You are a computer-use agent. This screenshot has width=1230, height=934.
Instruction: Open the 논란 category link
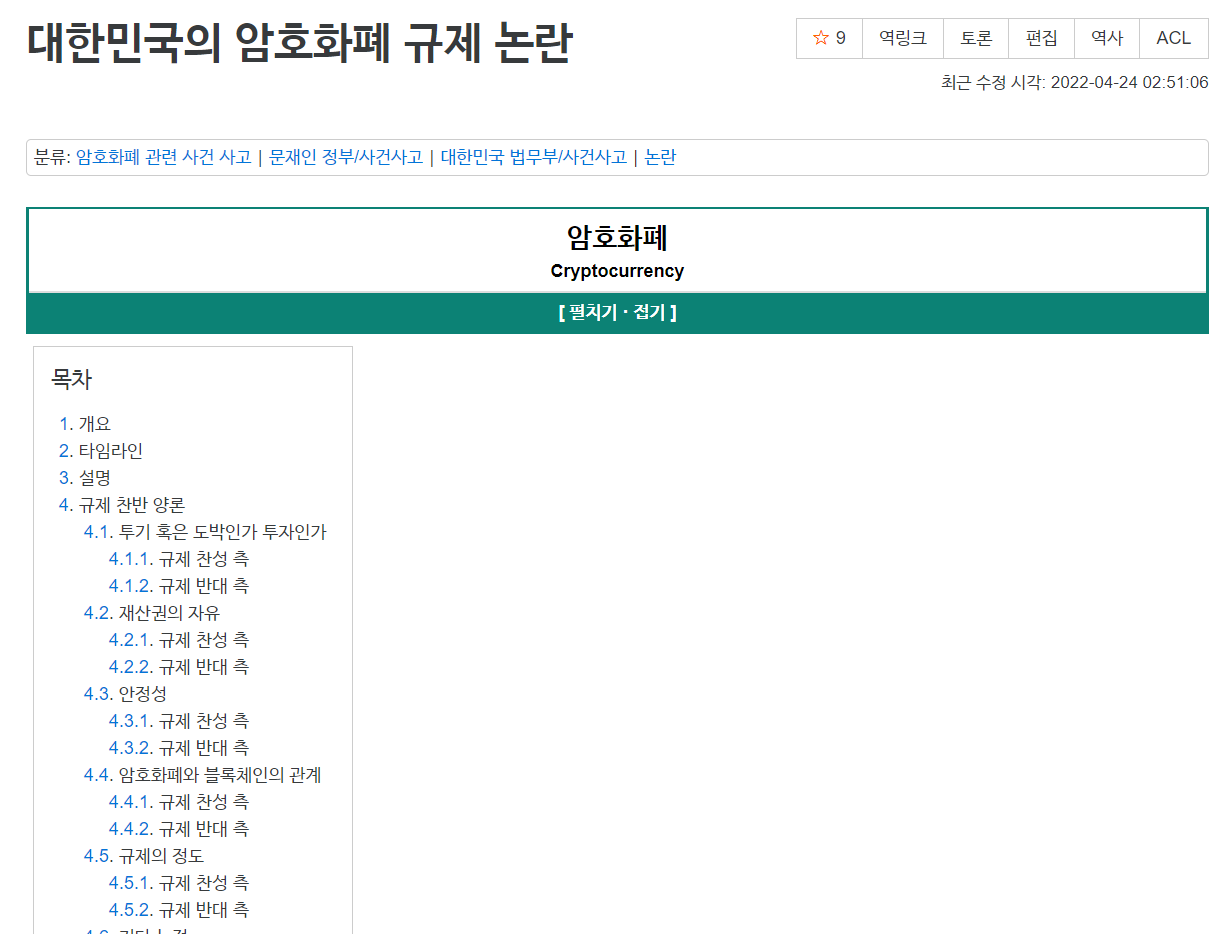pyautogui.click(x=661, y=157)
